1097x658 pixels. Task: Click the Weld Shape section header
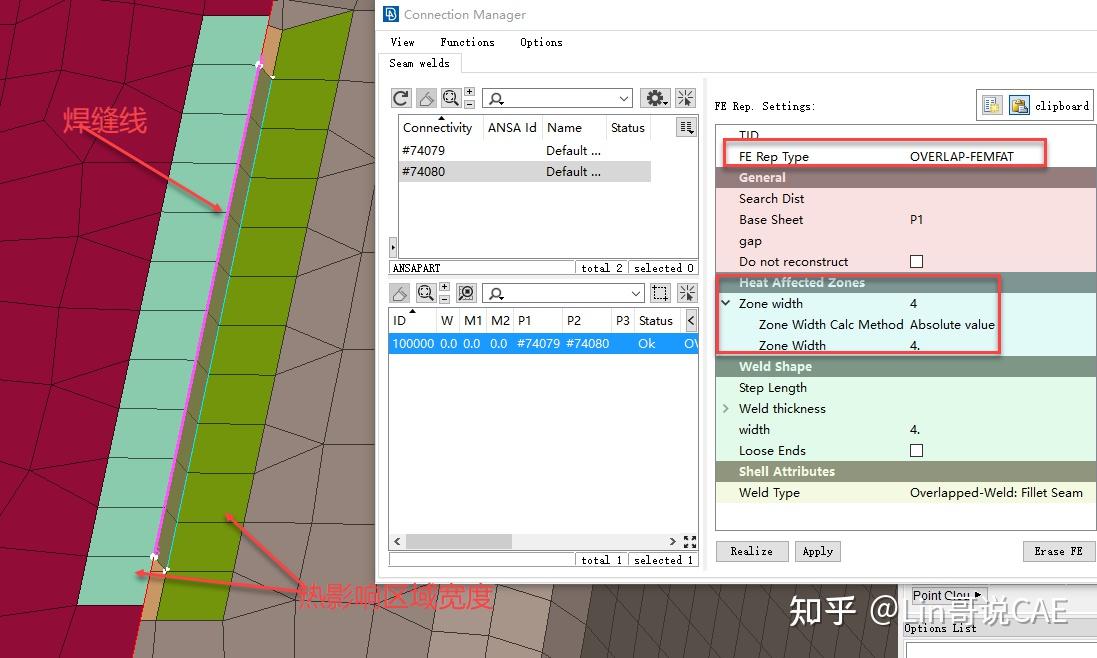906,366
